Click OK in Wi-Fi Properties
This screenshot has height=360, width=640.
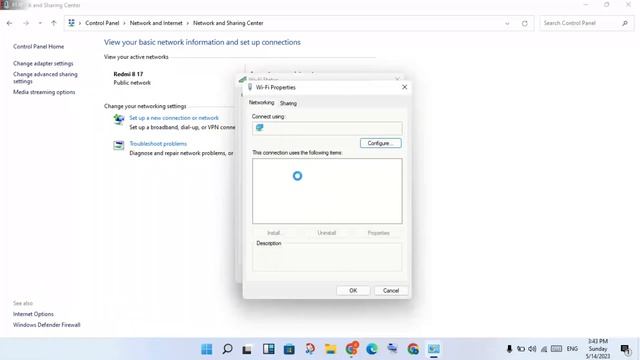click(353, 291)
